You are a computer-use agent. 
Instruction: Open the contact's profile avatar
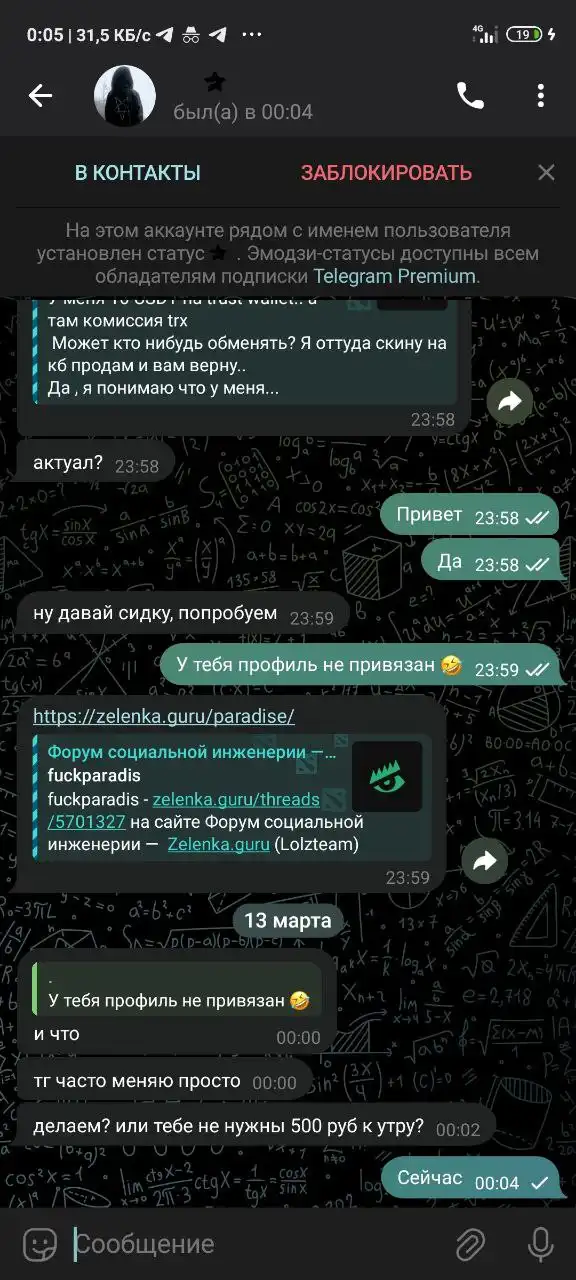click(x=124, y=97)
